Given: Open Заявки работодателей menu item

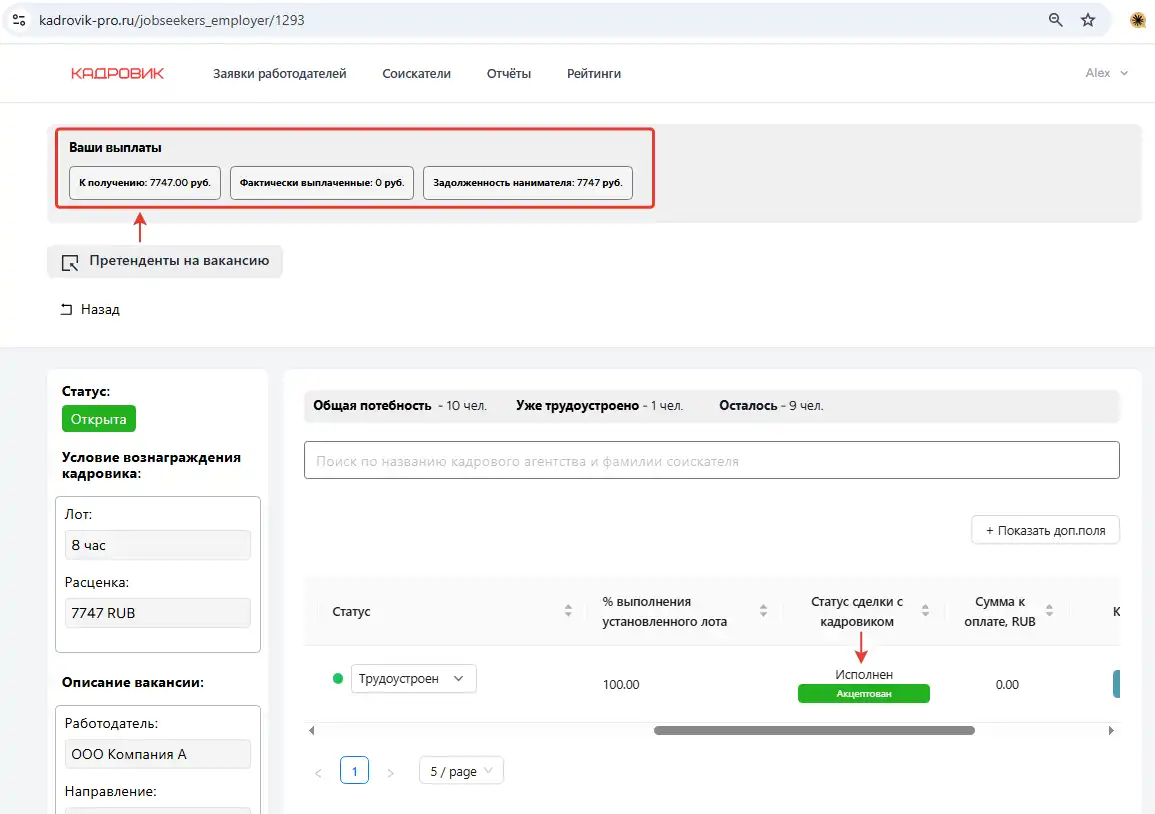Looking at the screenshot, I should [x=279, y=73].
